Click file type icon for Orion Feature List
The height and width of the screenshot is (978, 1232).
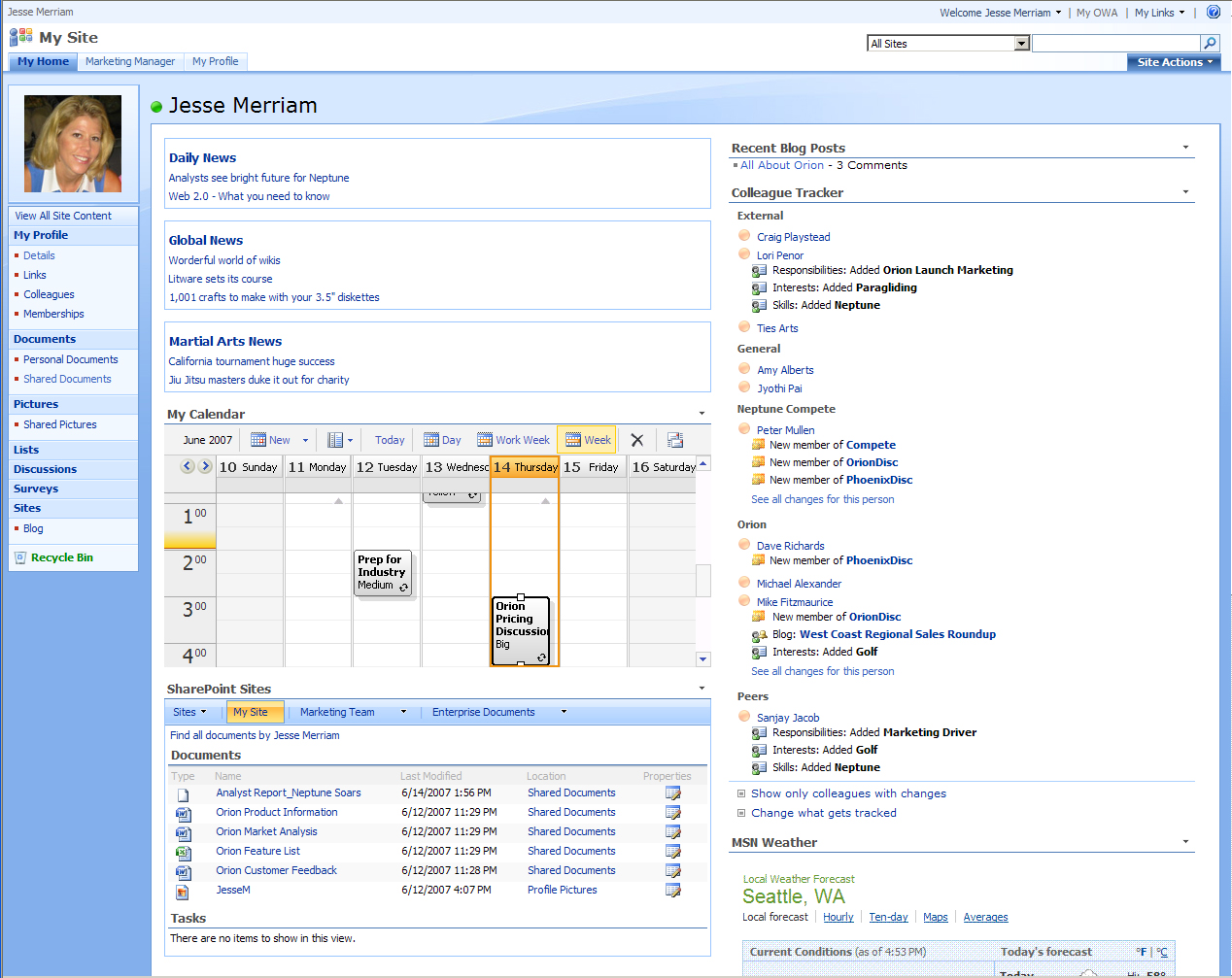183,853
